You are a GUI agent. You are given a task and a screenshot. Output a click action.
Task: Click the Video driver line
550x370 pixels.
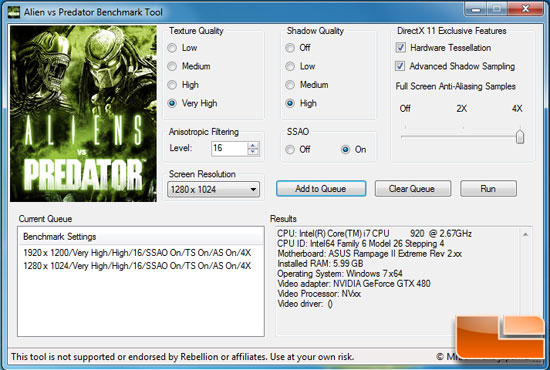pos(305,304)
